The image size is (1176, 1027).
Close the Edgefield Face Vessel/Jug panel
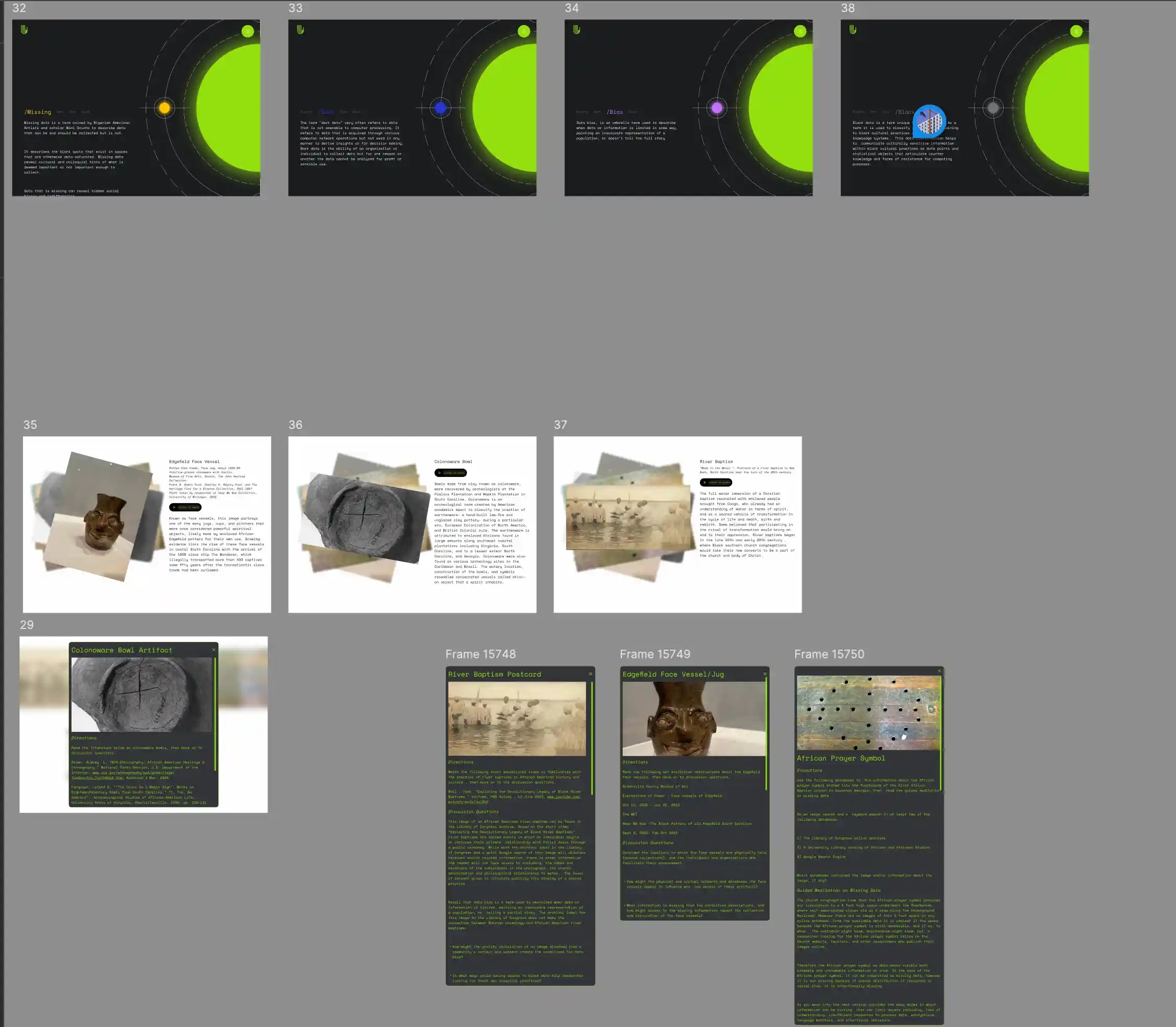(x=765, y=674)
